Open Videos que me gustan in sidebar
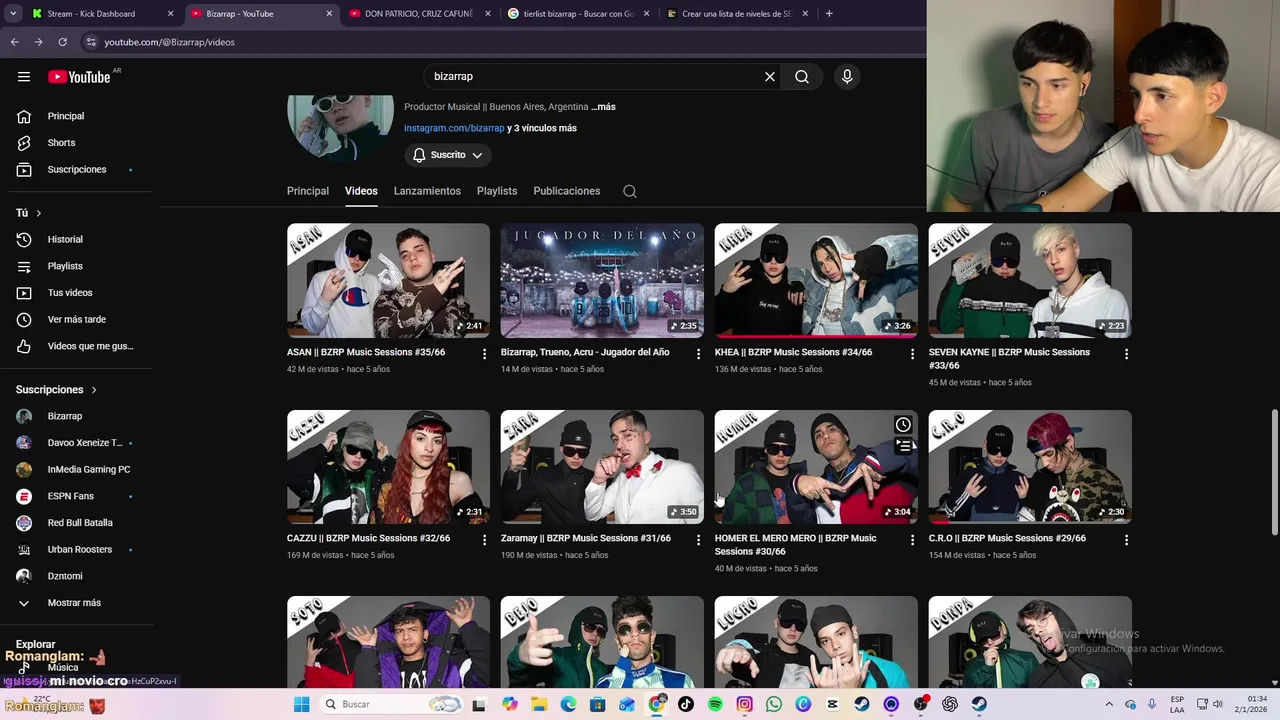Screen dimensions: 1280x720 77,347
